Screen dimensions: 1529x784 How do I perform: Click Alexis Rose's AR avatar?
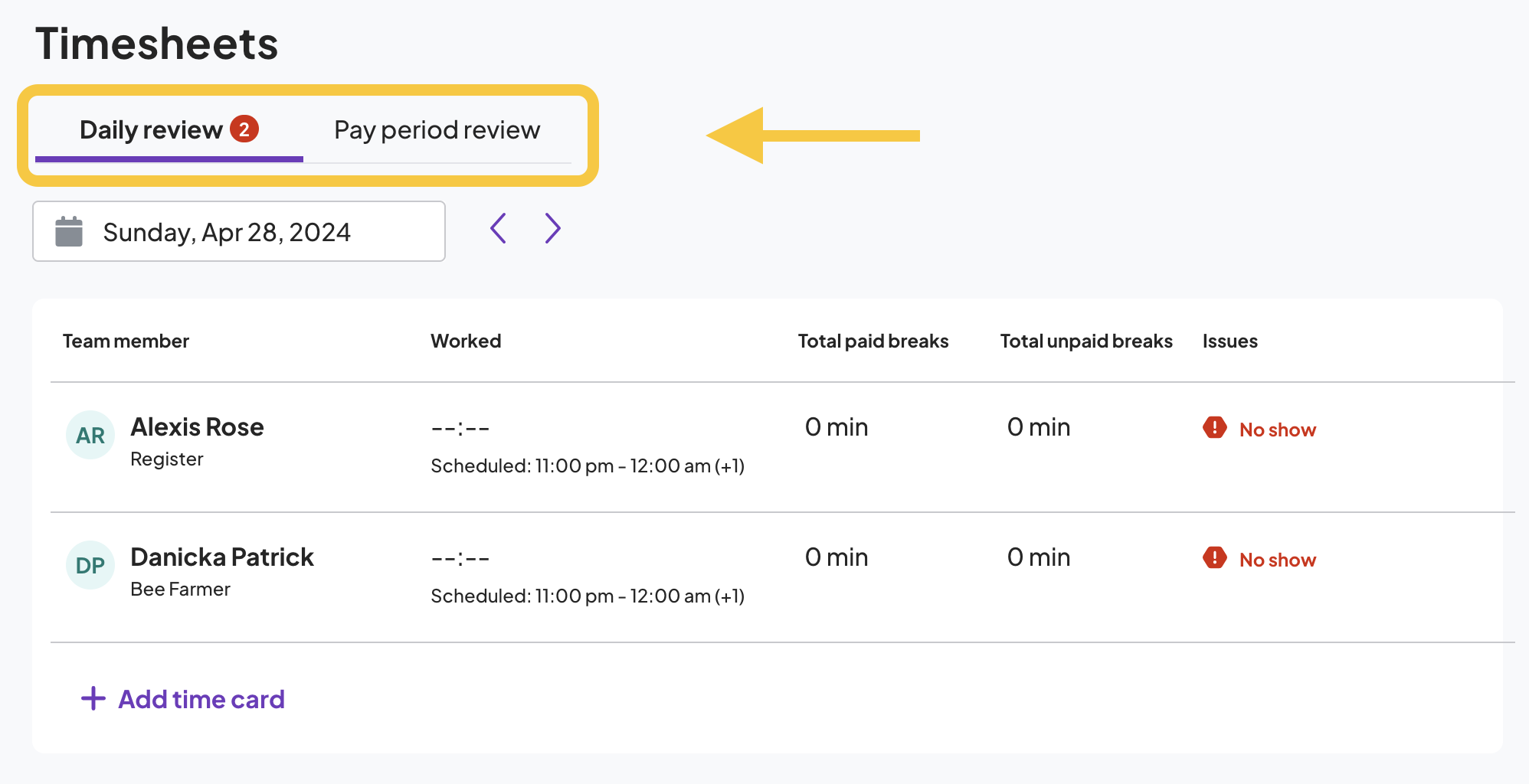[90, 436]
